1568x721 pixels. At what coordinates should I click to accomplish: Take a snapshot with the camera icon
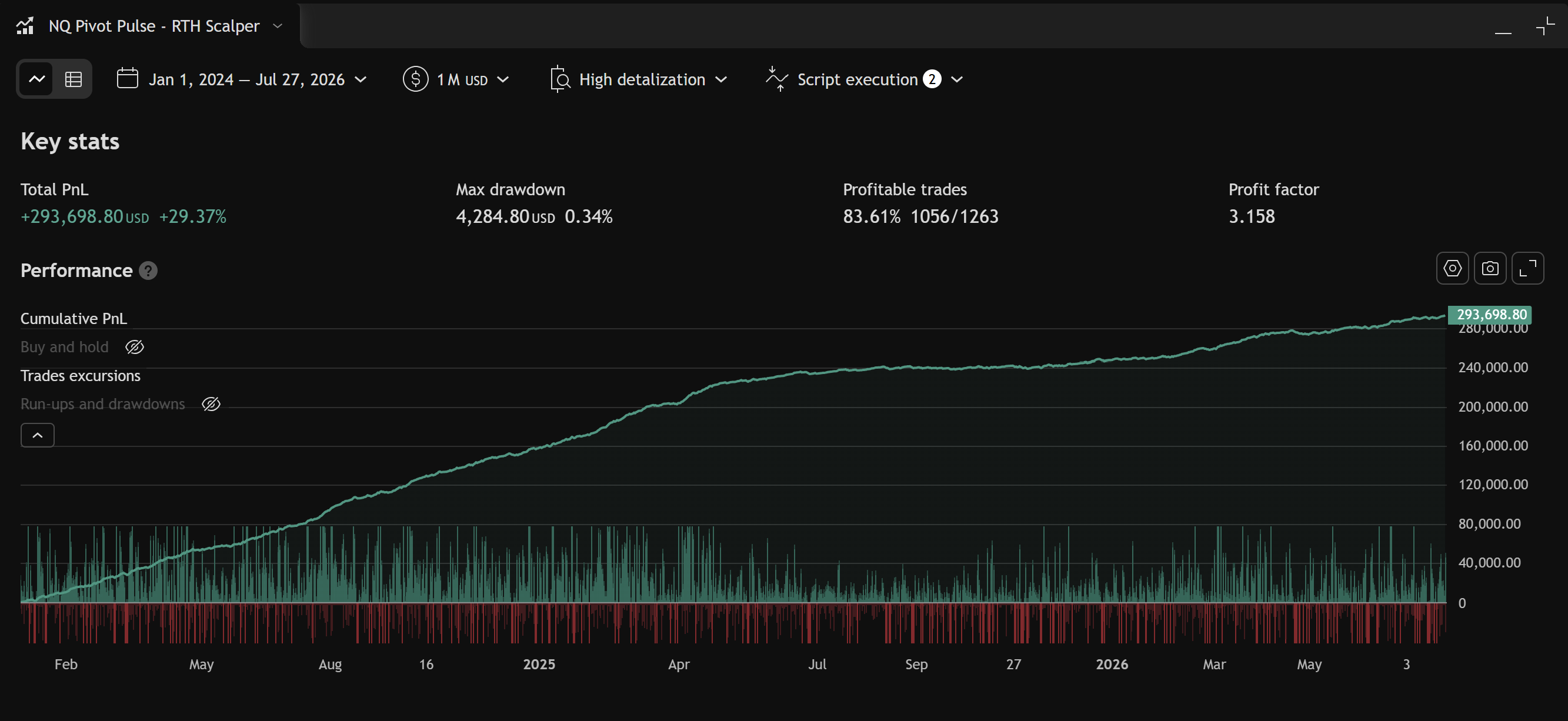(x=1489, y=268)
